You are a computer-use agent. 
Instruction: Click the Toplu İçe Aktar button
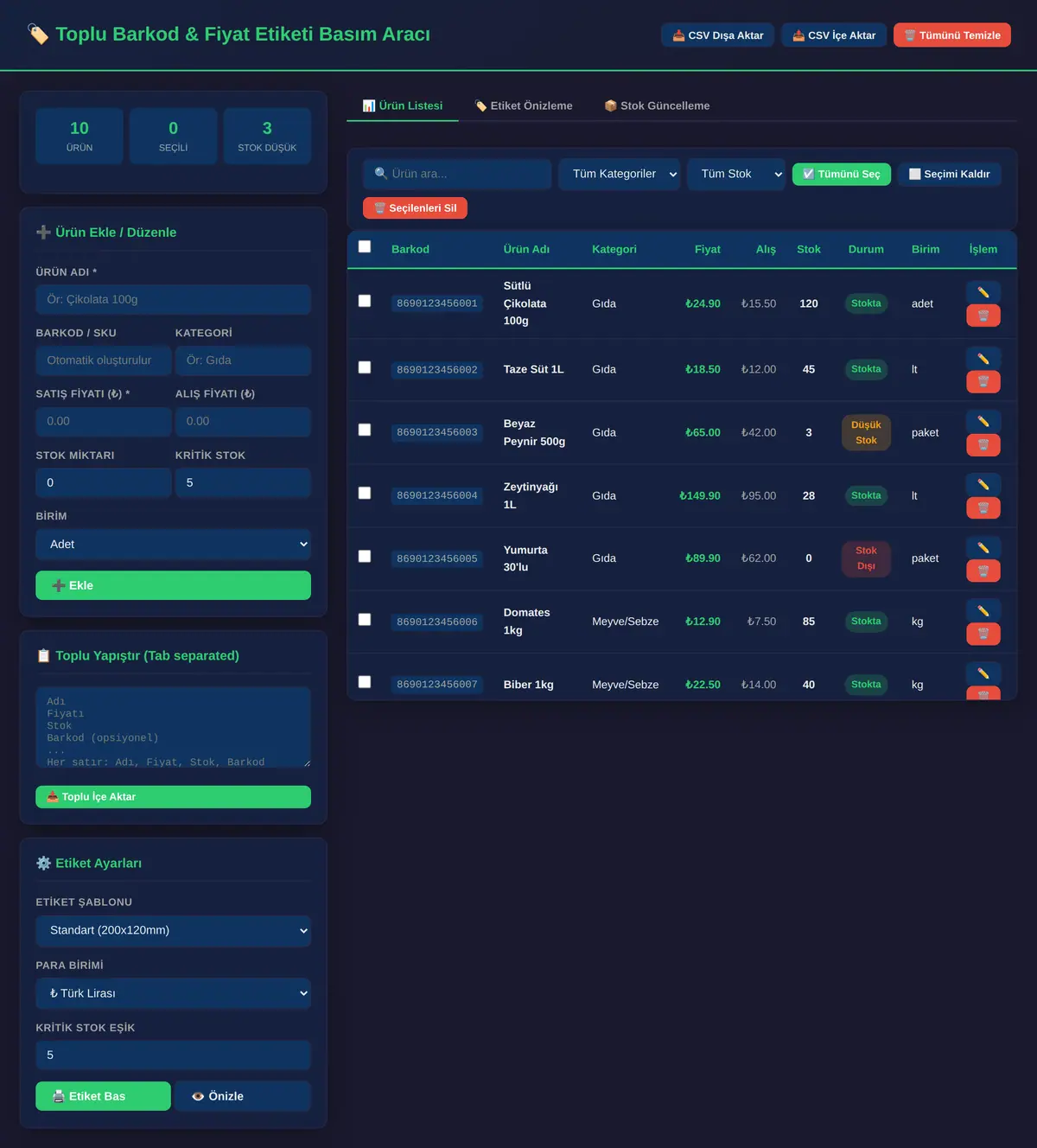[173, 797]
